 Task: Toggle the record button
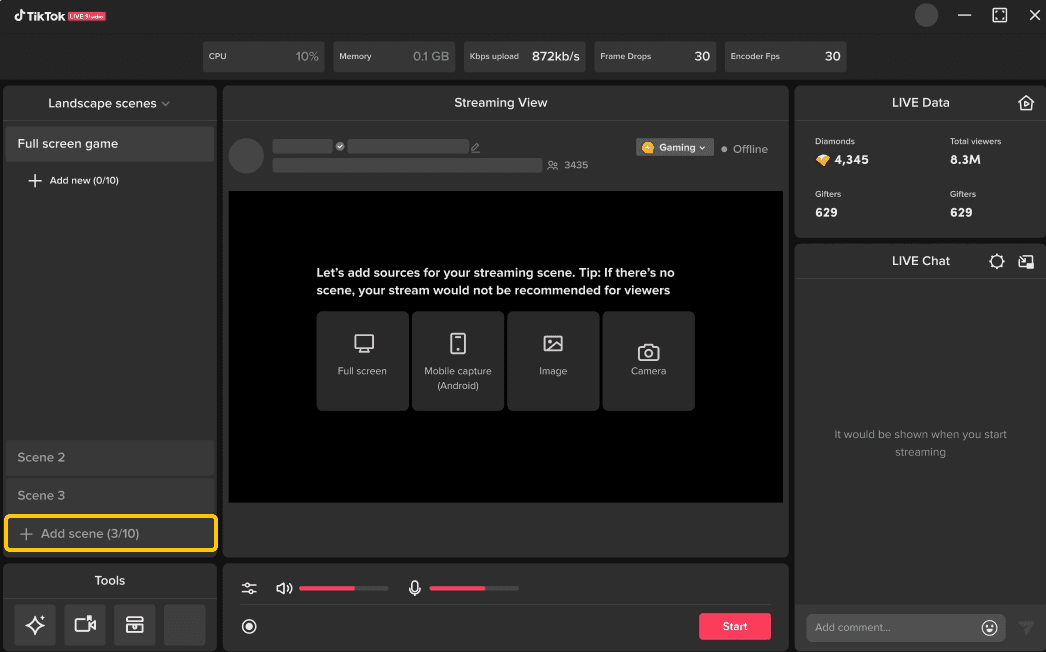tap(249, 627)
